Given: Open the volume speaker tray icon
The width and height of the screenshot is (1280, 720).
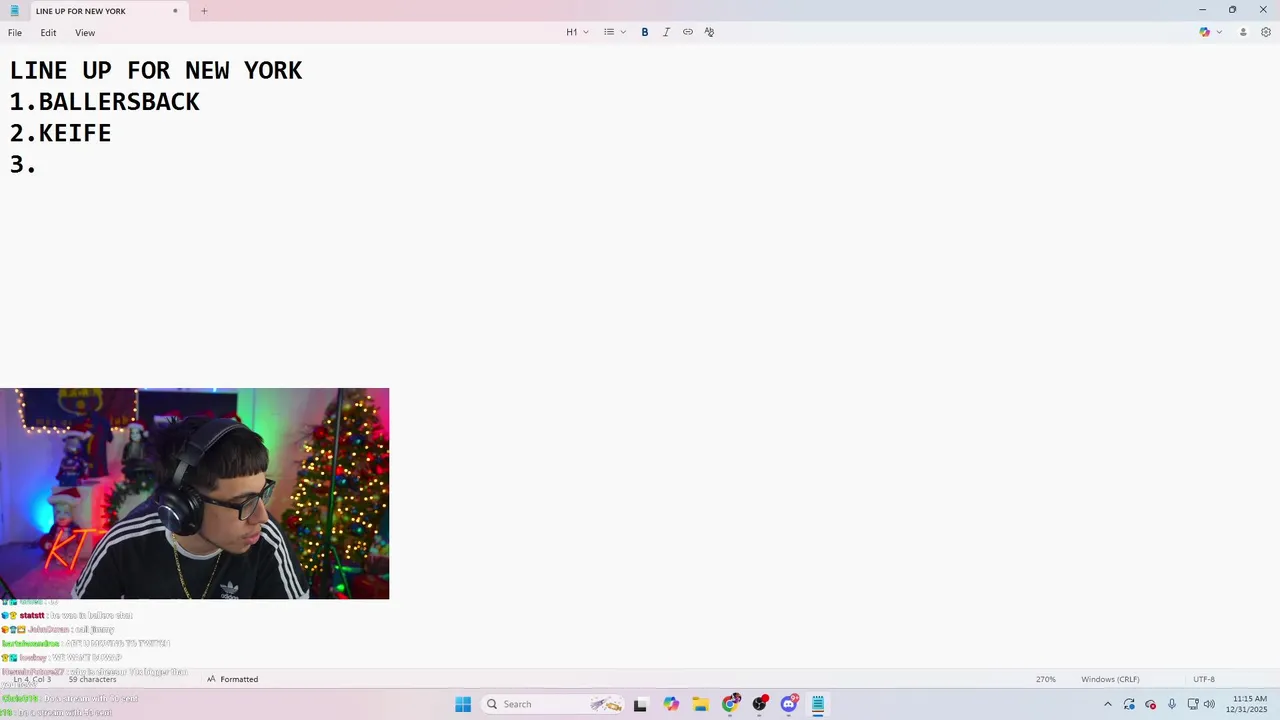Looking at the screenshot, I should click(x=1209, y=704).
